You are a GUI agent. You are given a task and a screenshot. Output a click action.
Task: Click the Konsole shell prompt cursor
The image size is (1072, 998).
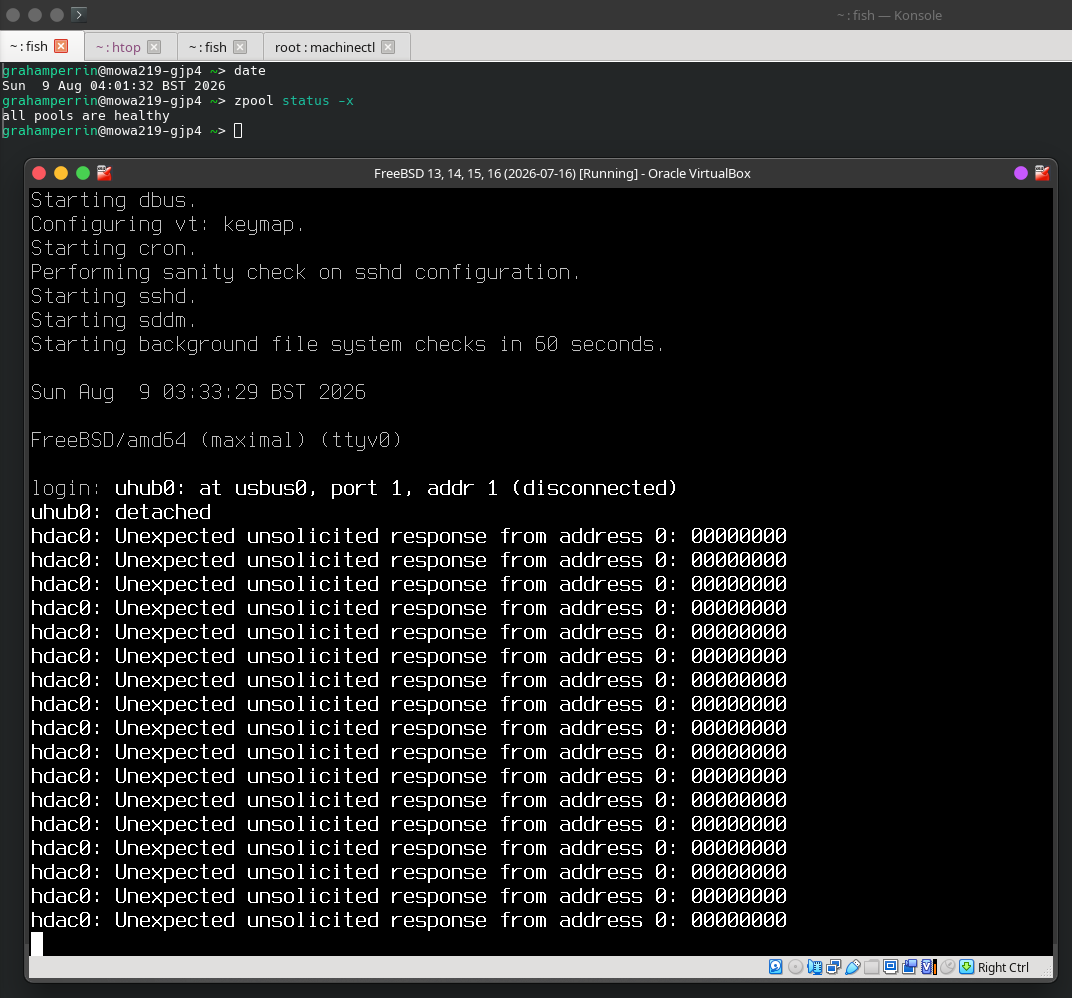pos(238,131)
